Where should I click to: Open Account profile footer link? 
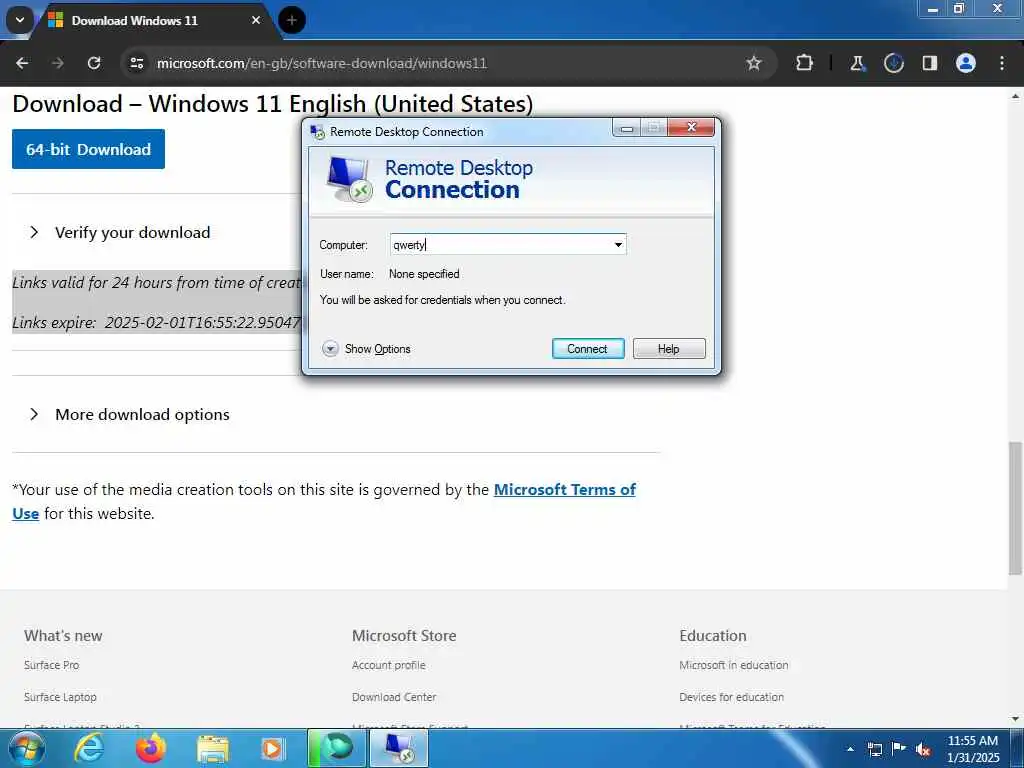point(389,665)
